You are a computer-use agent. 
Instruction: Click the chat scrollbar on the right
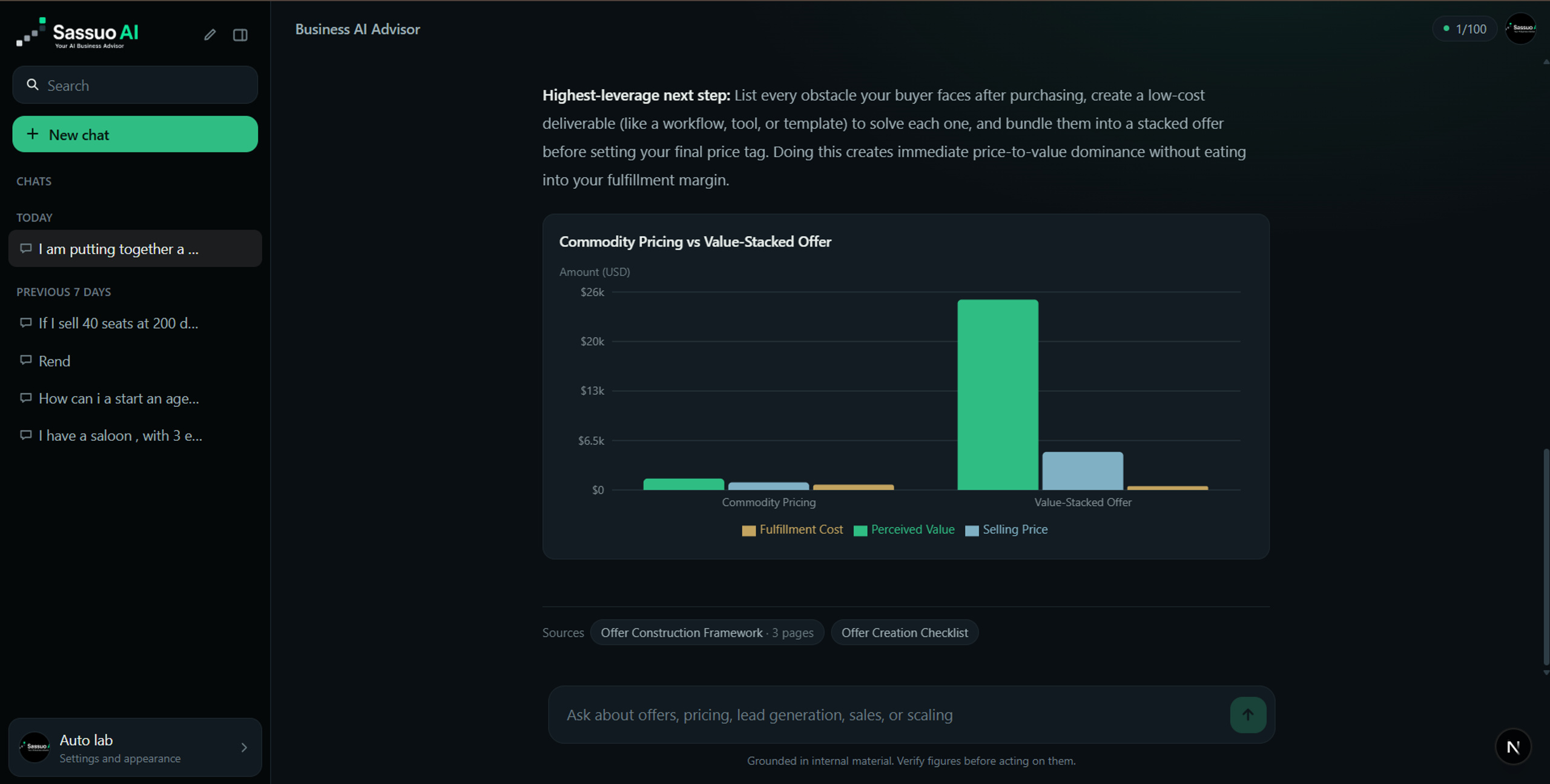(1546, 557)
